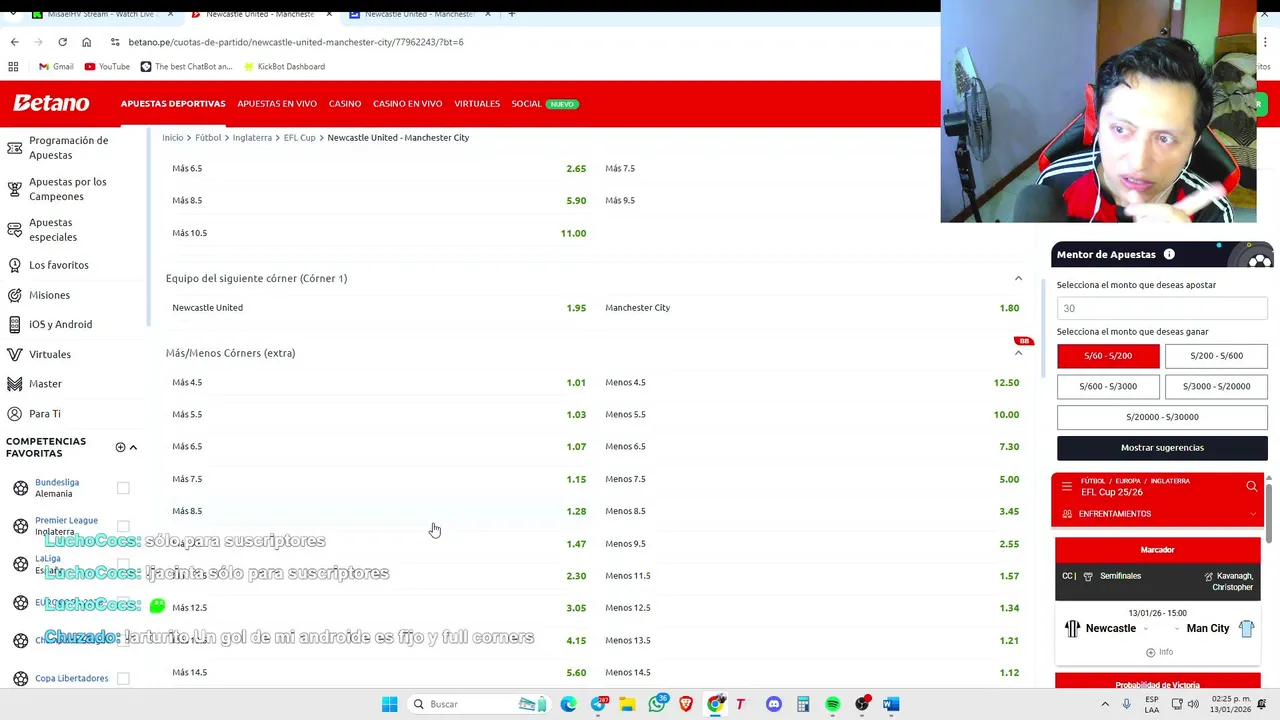Screen dimensions: 1280x720
Task: Click the Mentor de Apuestas info icon
Action: click(1169, 254)
